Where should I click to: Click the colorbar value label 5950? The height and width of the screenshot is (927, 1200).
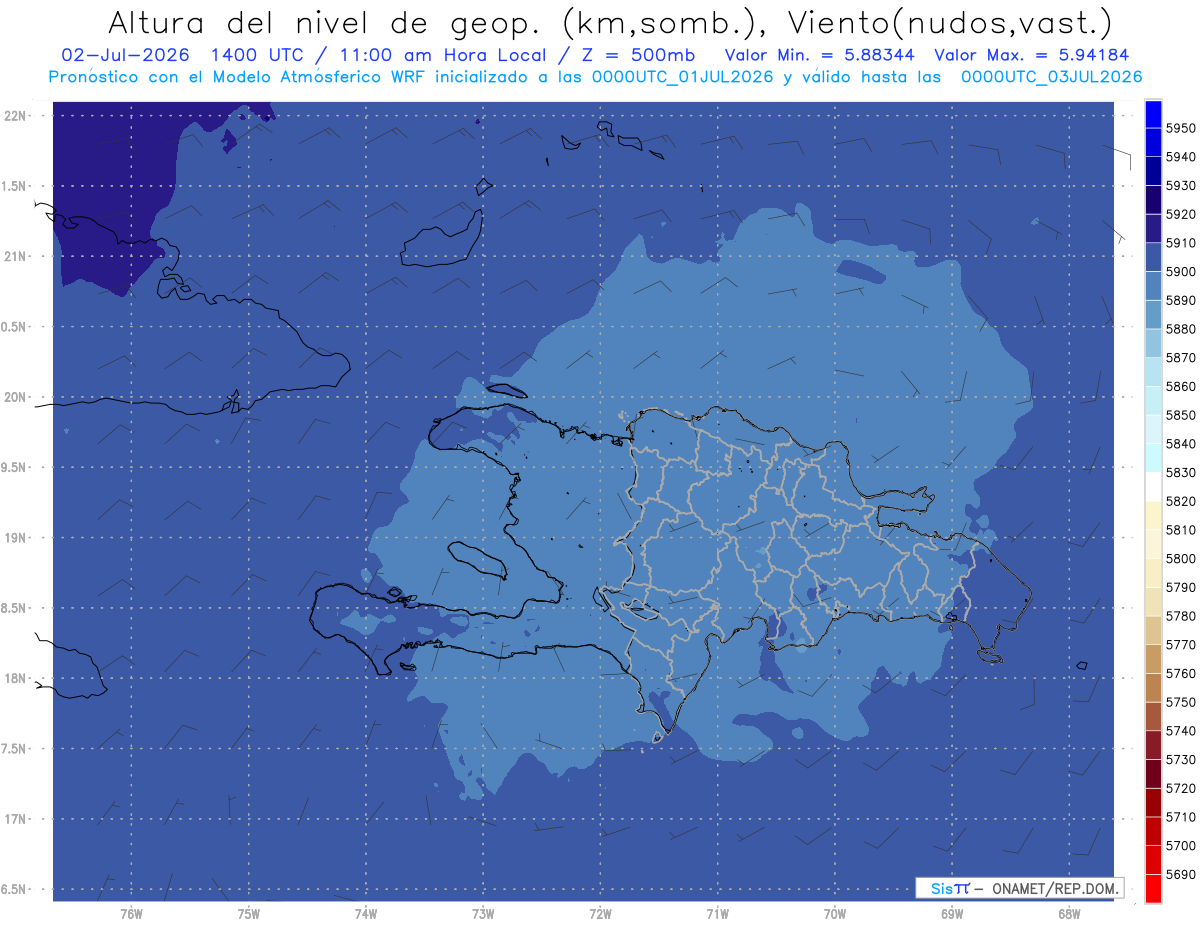[x=1180, y=129]
